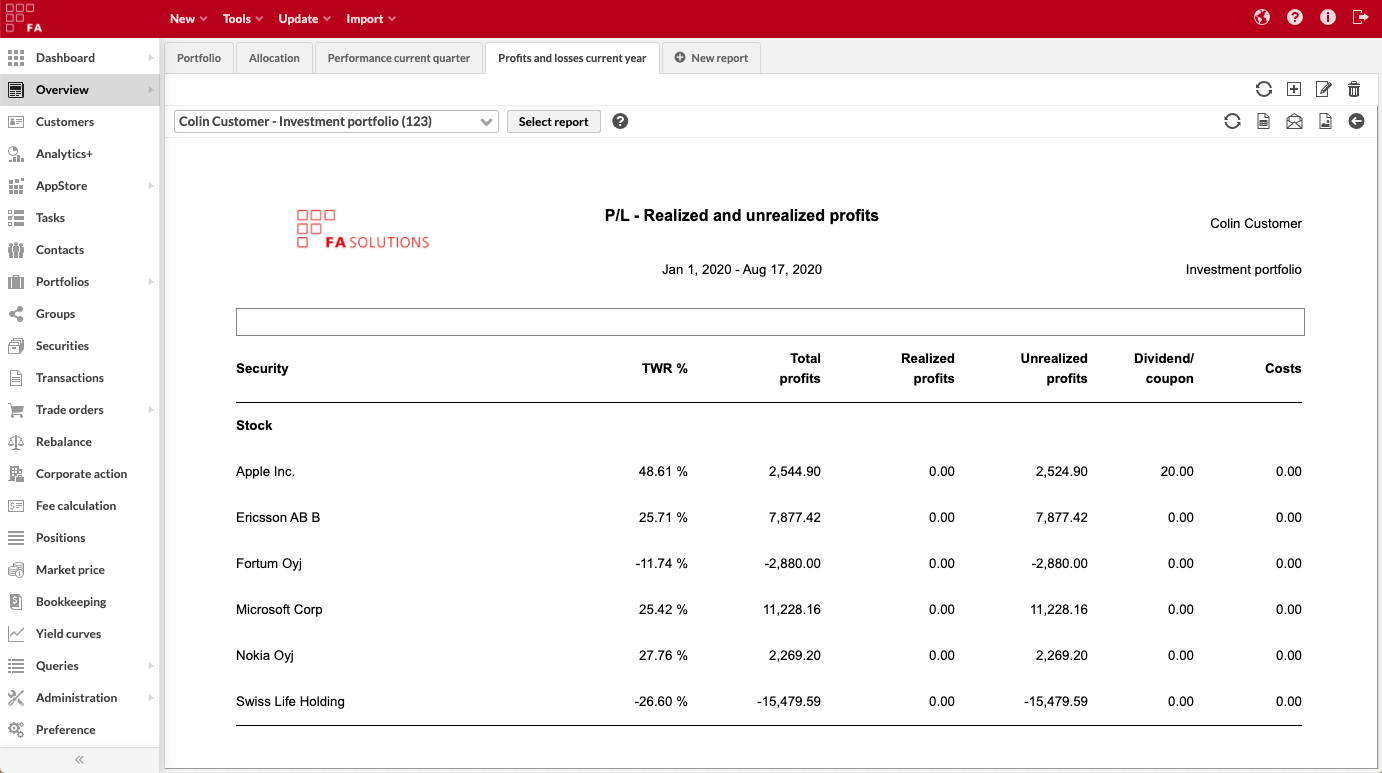This screenshot has width=1382, height=773.
Task: Click the Nokia Oyj security name
Action: tap(265, 655)
